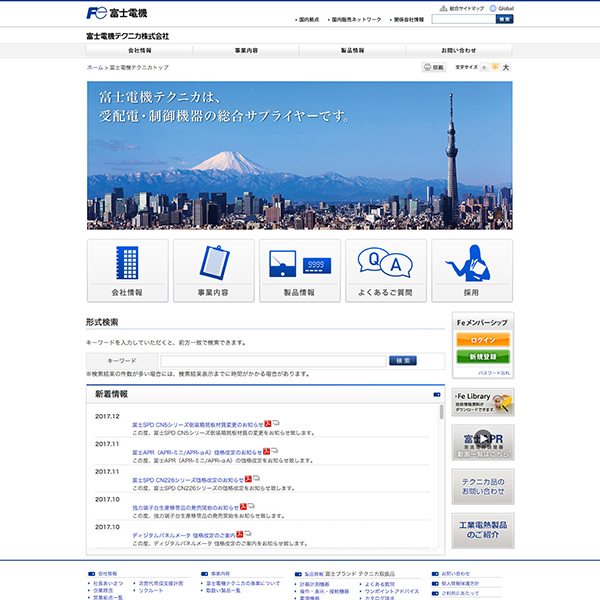Click the orange ログイン button
The width and height of the screenshot is (600, 600).
tap(483, 340)
